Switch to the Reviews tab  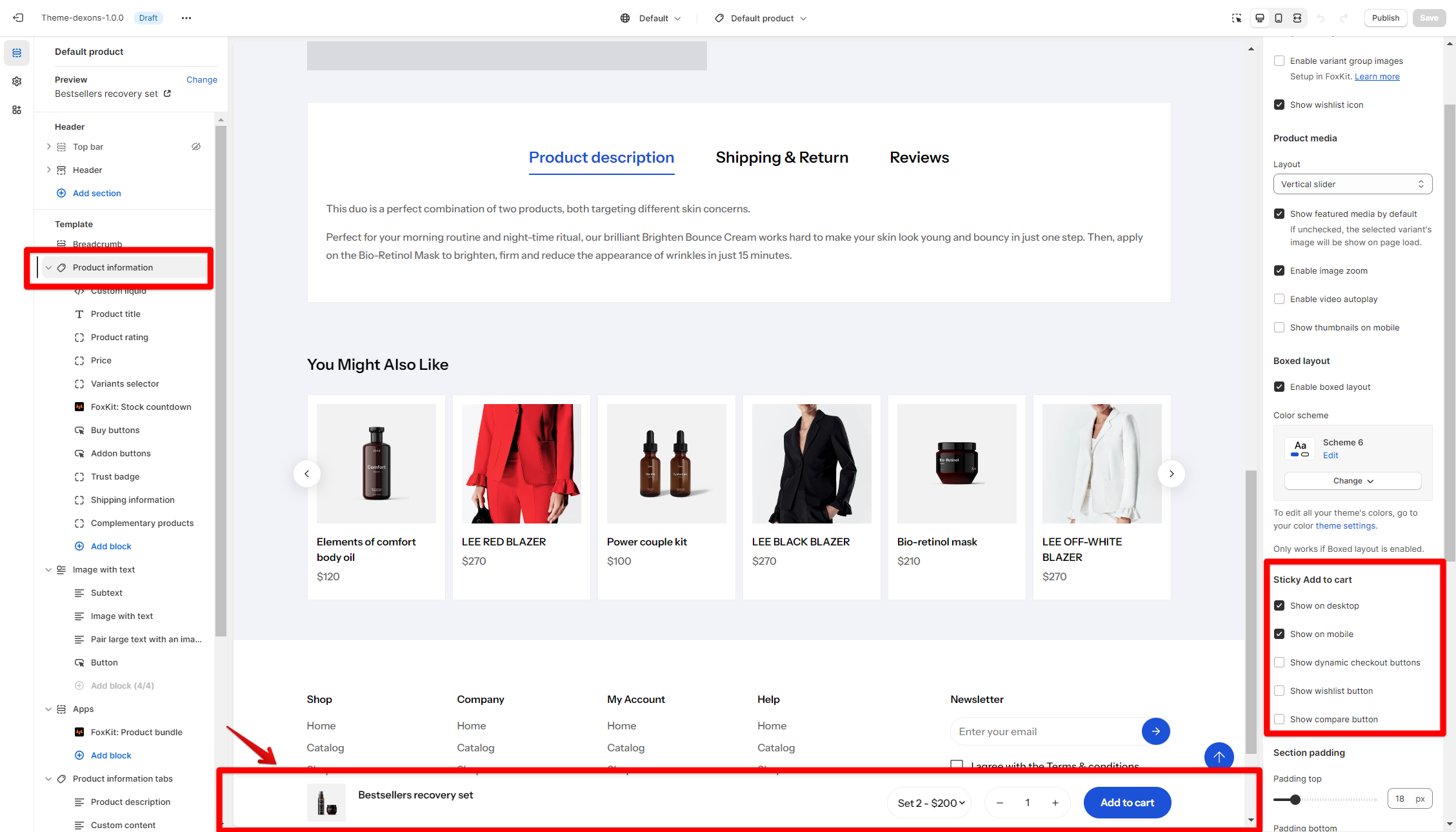click(x=919, y=157)
